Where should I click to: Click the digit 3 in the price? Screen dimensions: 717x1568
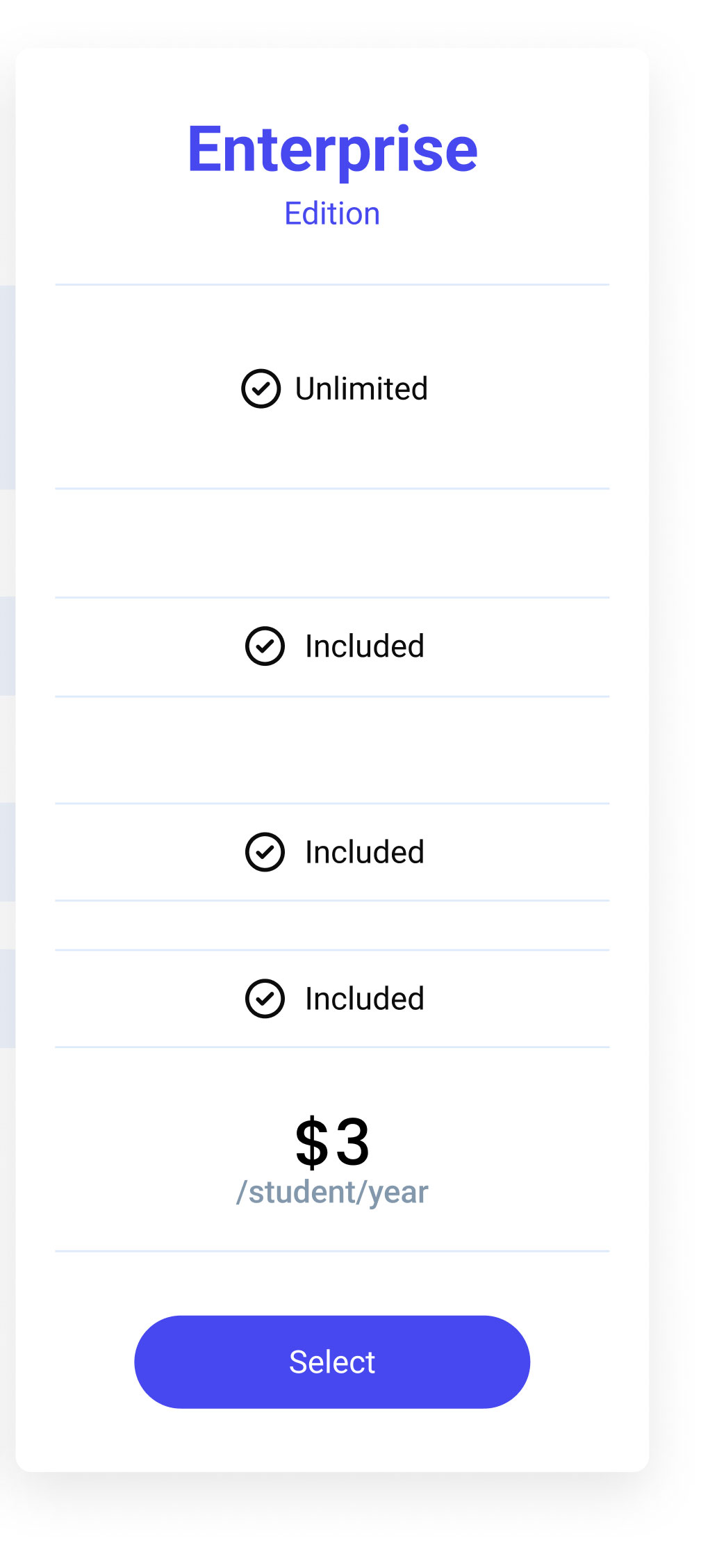[353, 1143]
